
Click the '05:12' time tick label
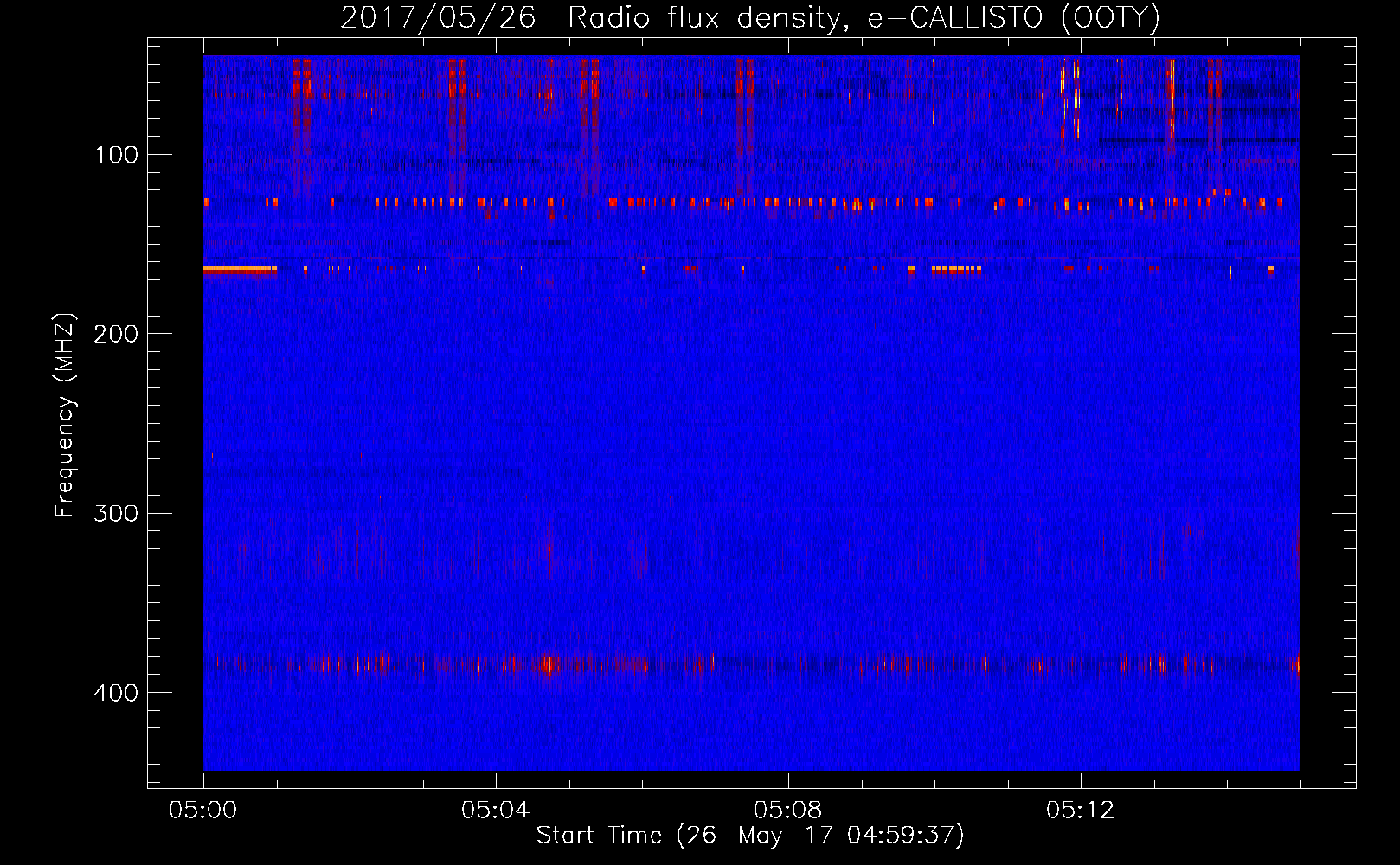click(1080, 811)
